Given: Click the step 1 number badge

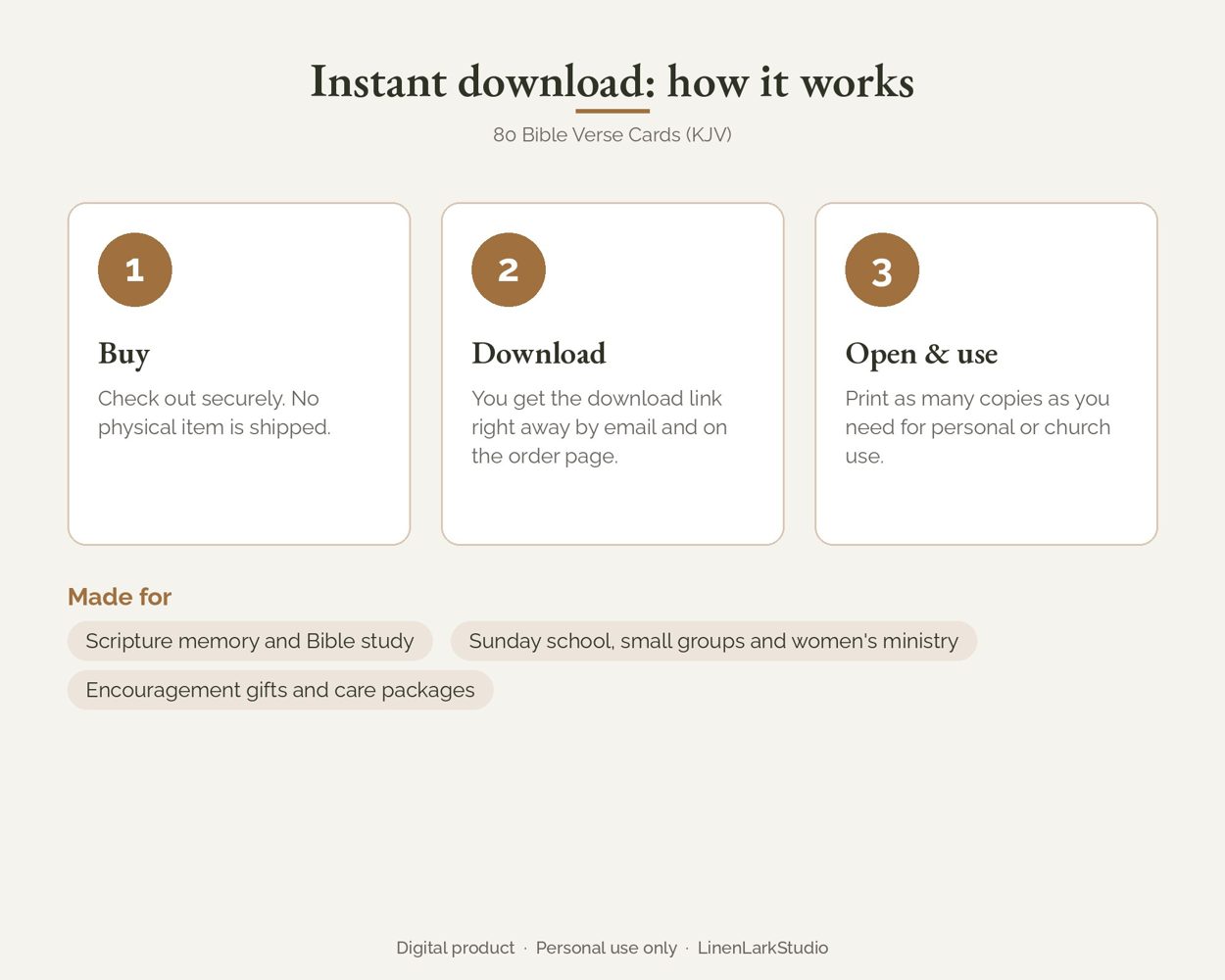Looking at the screenshot, I should (x=135, y=269).
